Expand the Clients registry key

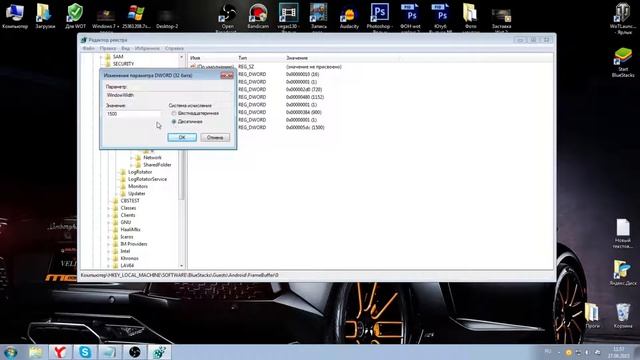tap(109, 215)
